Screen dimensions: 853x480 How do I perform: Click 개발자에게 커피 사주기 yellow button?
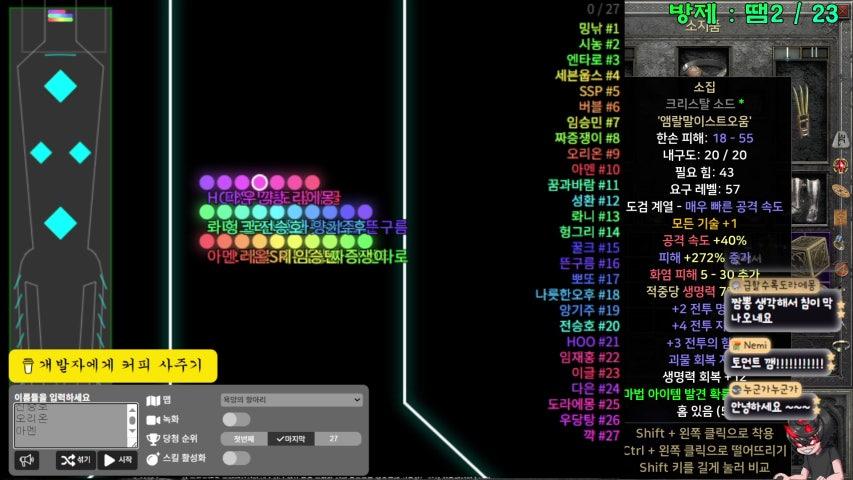113,366
